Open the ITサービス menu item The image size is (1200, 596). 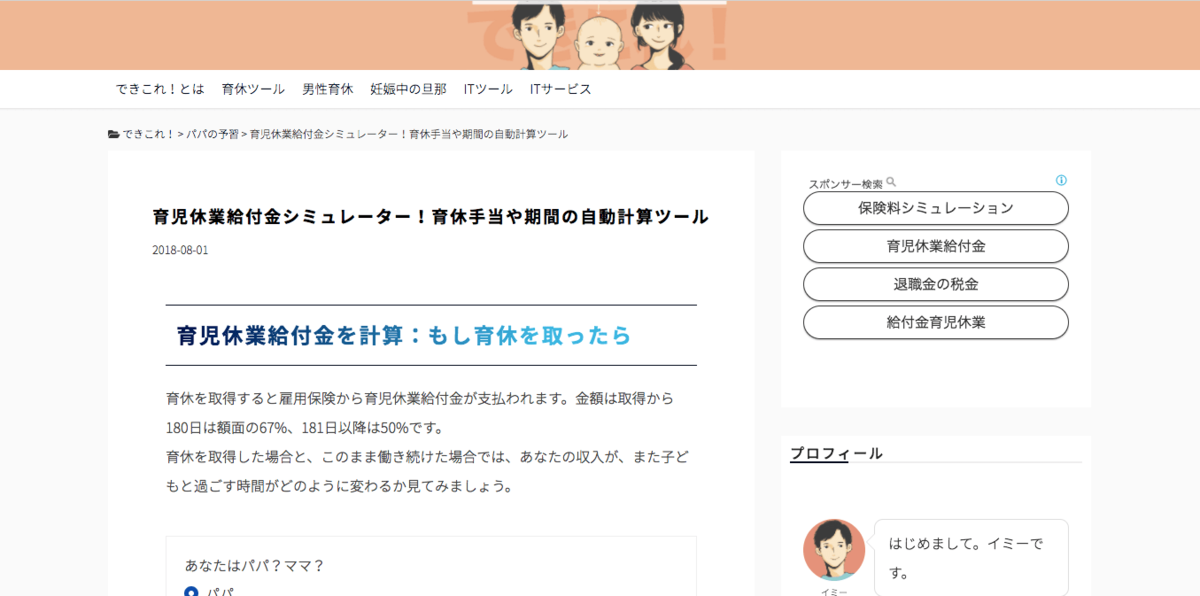pos(560,89)
